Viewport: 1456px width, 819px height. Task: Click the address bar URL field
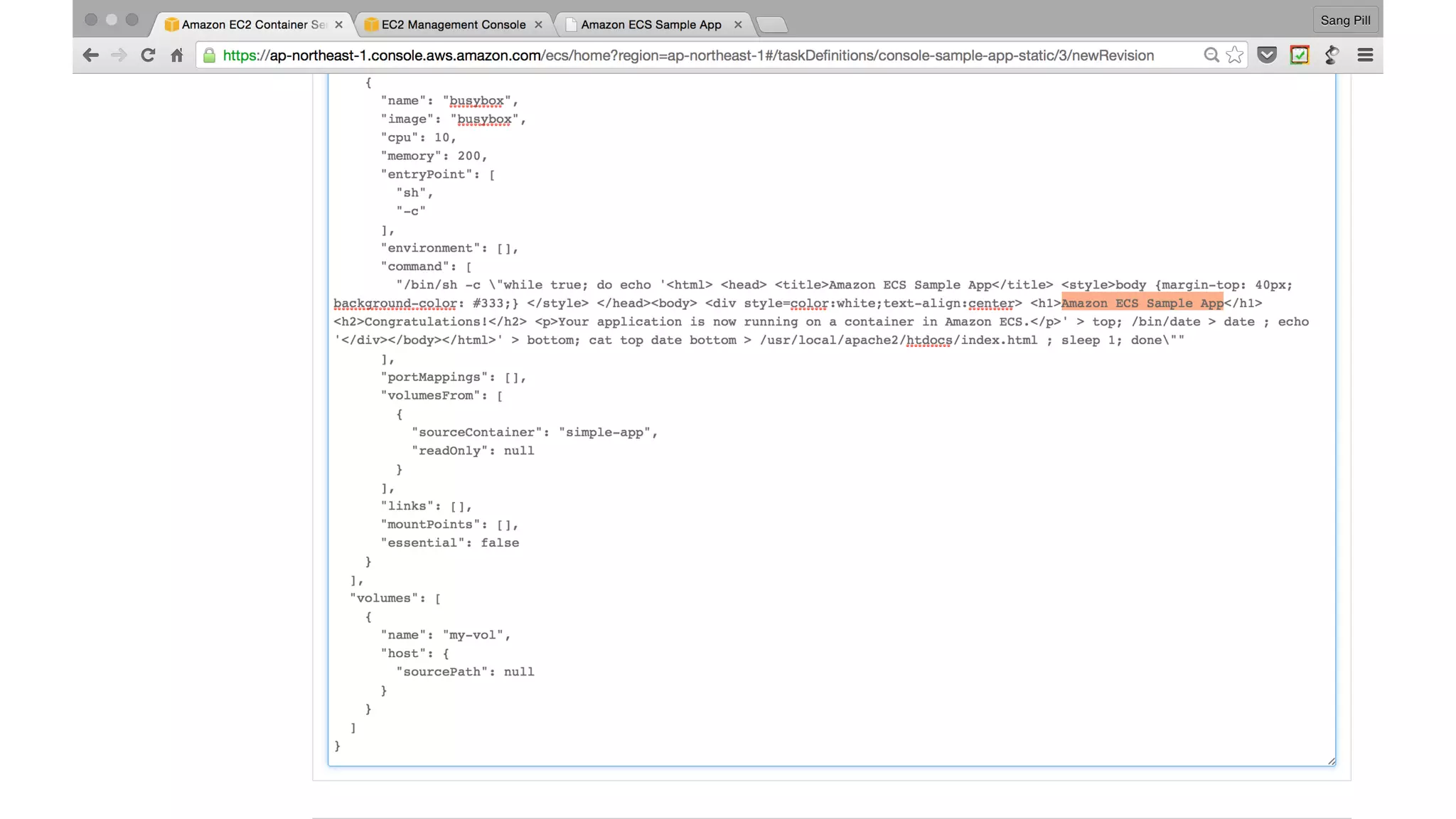pyautogui.click(x=688, y=55)
